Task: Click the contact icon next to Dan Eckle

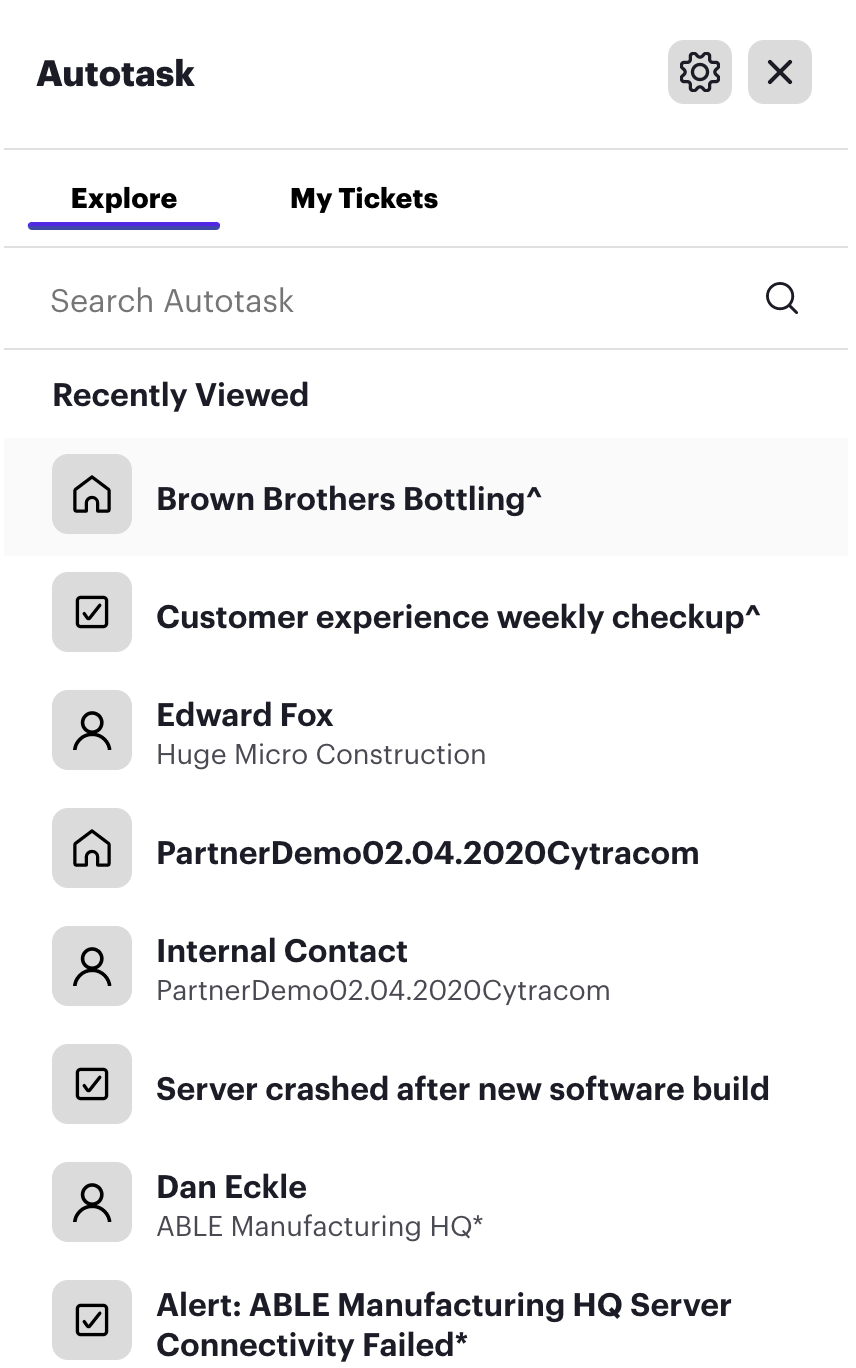Action: [x=92, y=1202]
